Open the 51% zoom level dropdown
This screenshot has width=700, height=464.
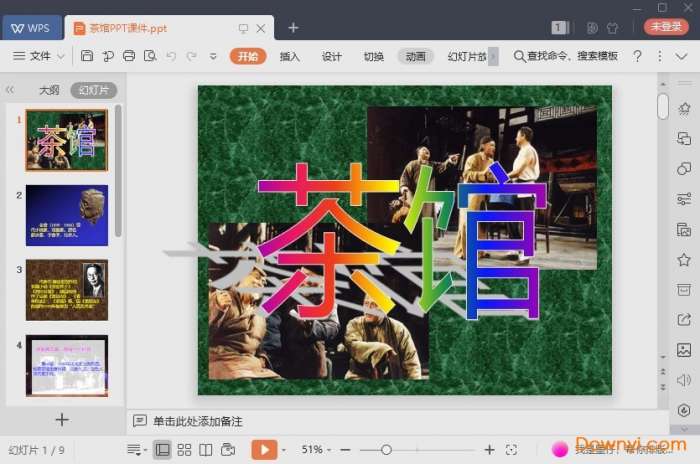(316, 450)
